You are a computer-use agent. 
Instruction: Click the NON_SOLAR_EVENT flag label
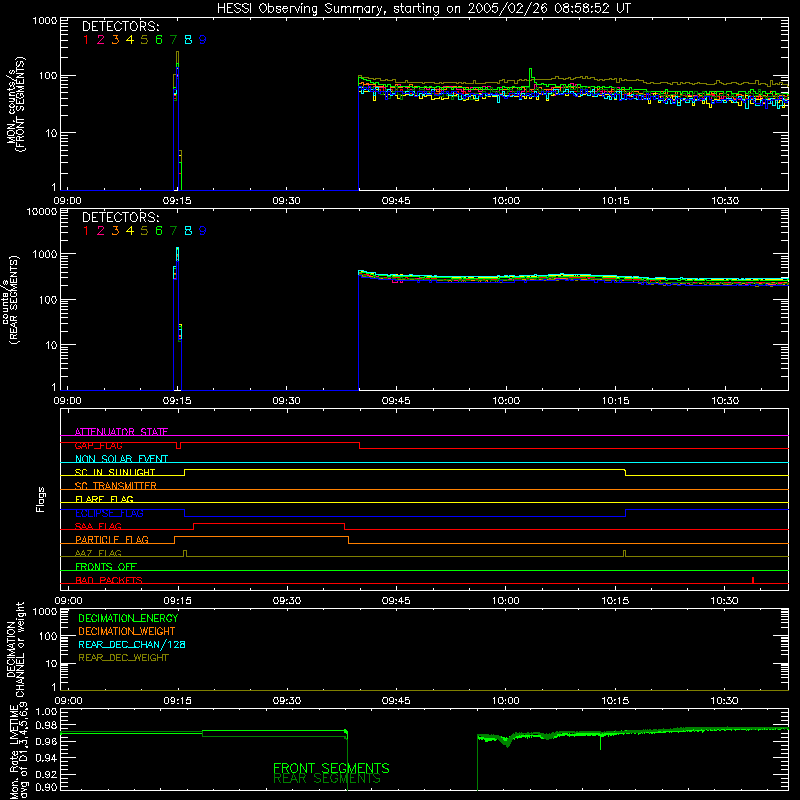[121, 459]
